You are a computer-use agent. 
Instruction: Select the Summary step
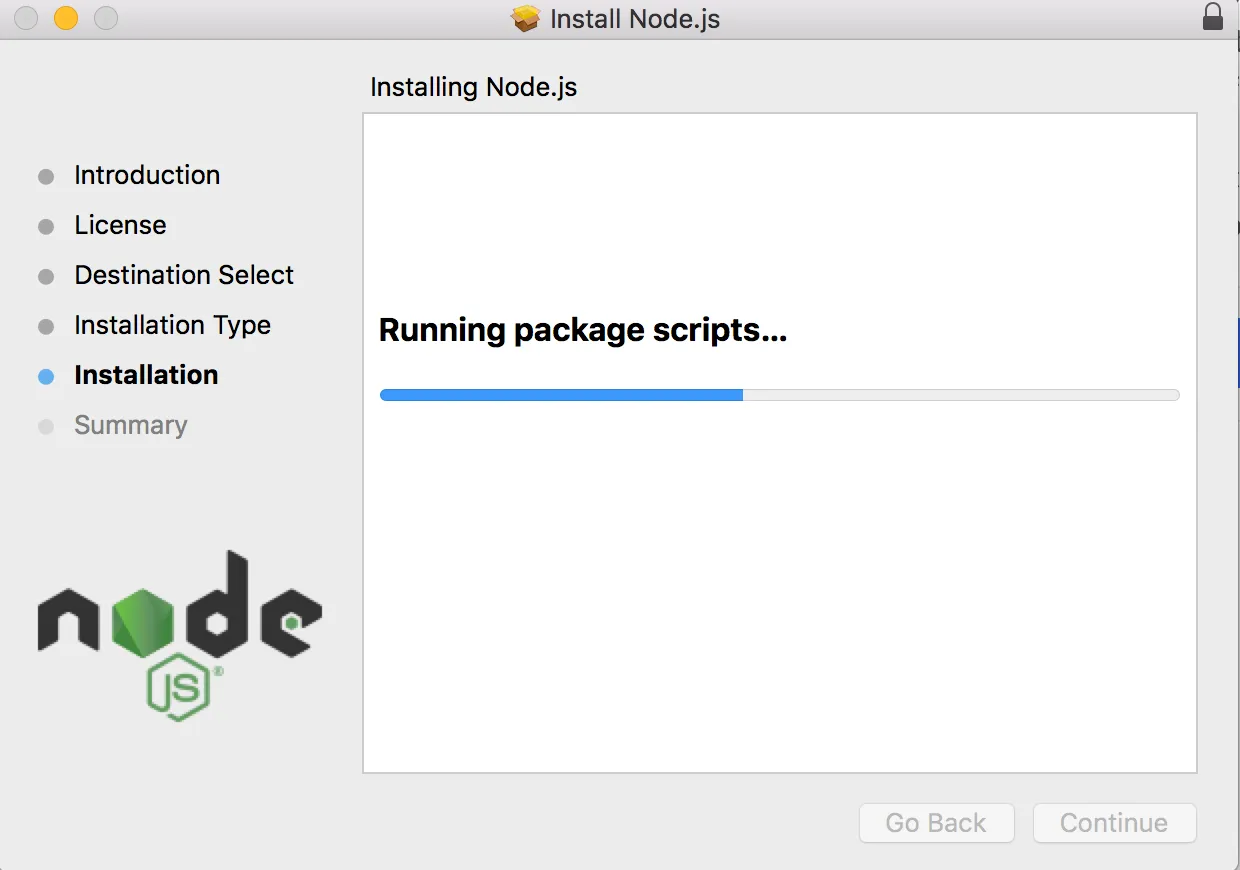tap(131, 425)
